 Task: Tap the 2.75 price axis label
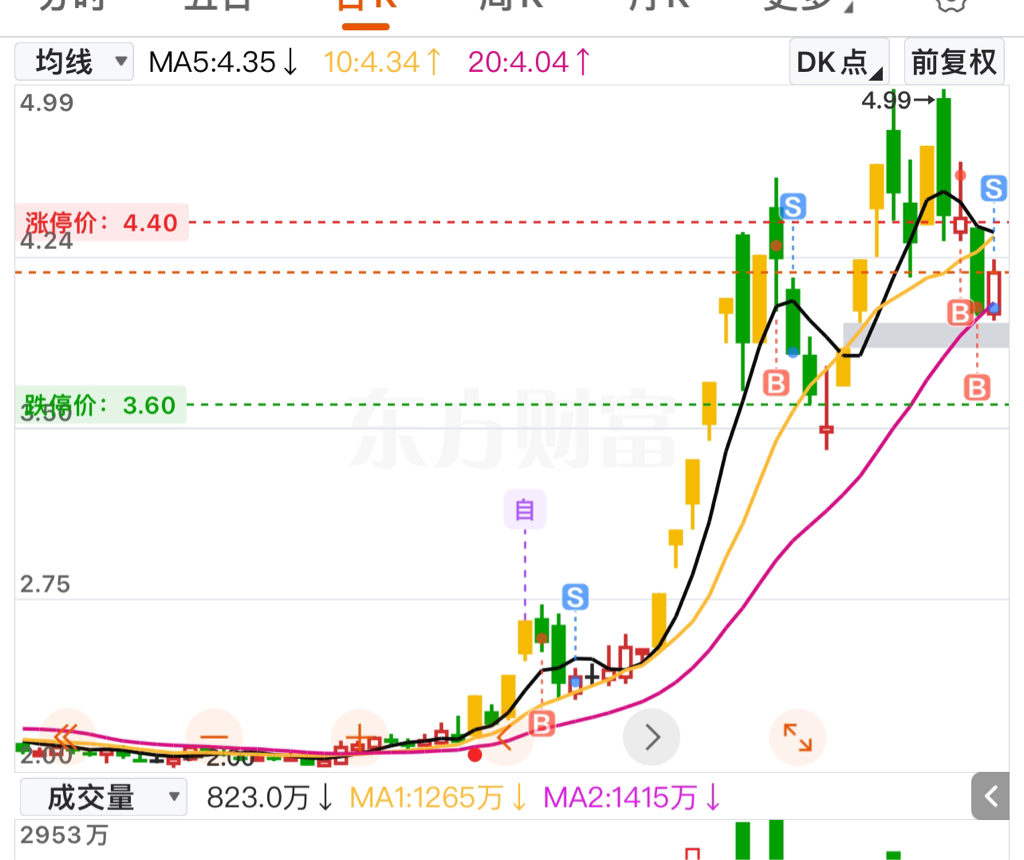pyautogui.click(x=45, y=584)
